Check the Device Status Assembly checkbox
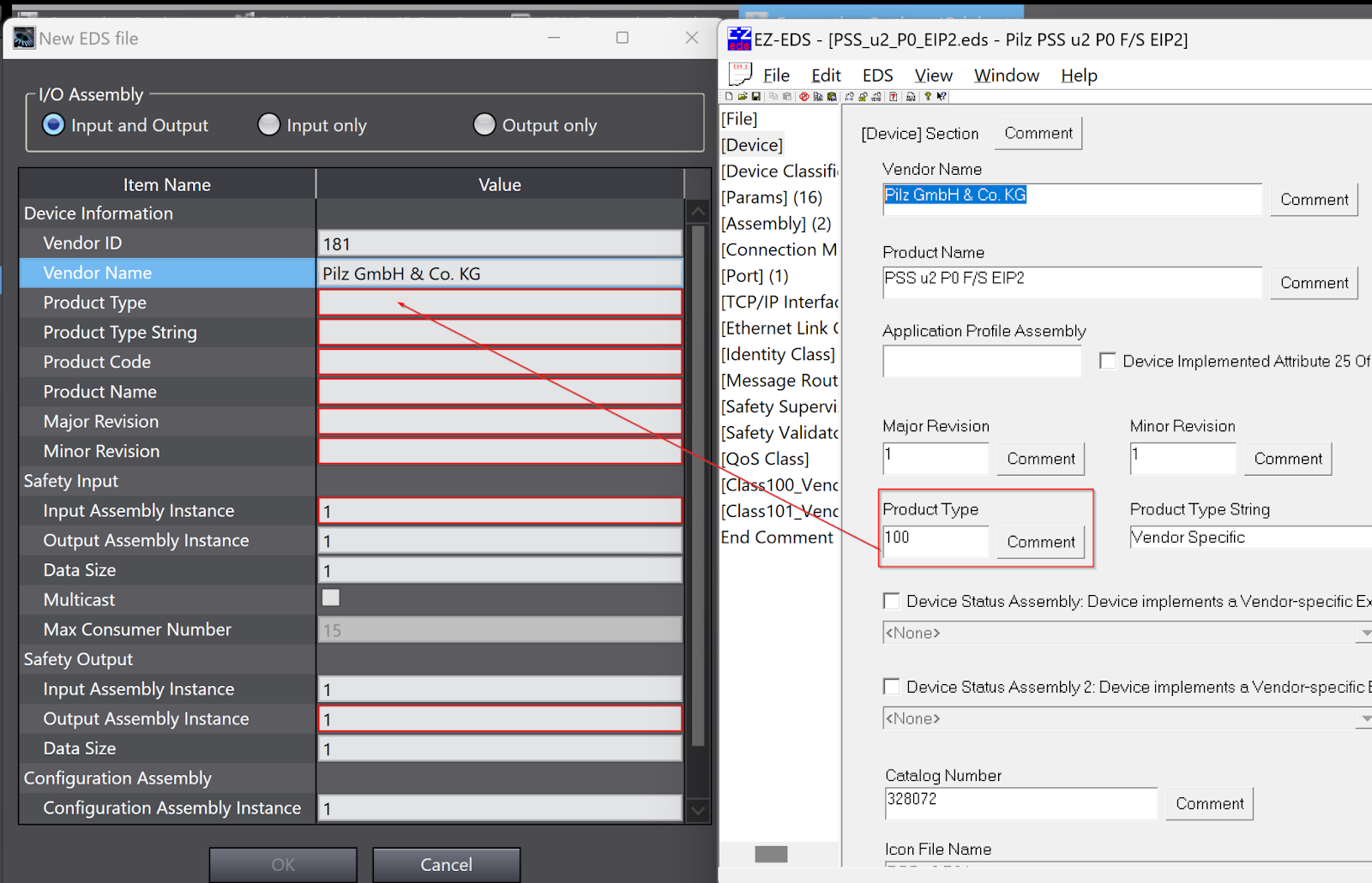The image size is (1372, 883). click(892, 601)
